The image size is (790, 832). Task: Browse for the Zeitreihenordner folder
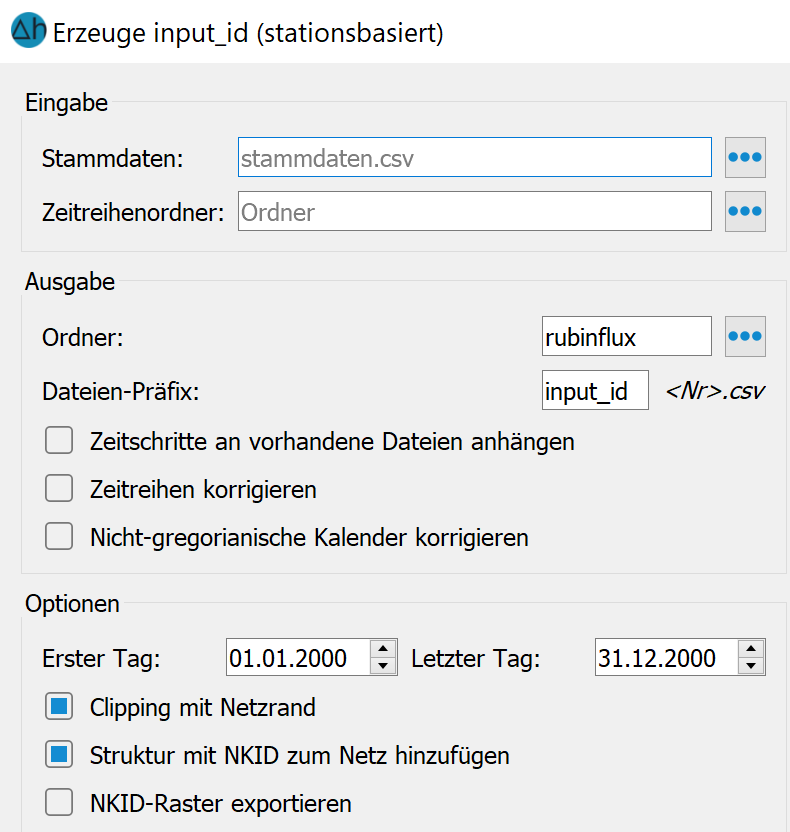[x=745, y=211]
